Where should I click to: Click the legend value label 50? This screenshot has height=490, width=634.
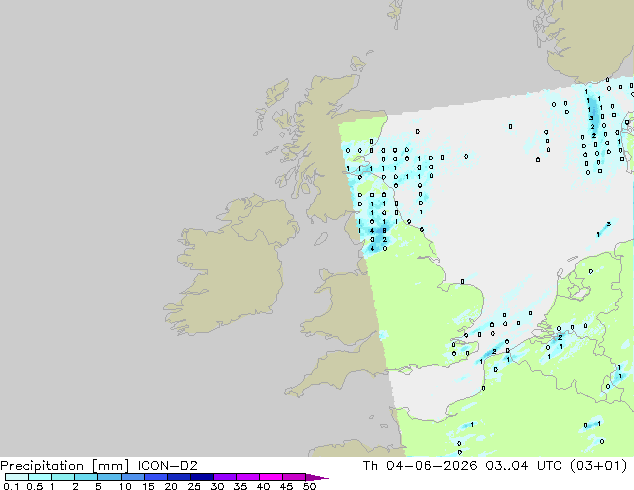(310, 486)
